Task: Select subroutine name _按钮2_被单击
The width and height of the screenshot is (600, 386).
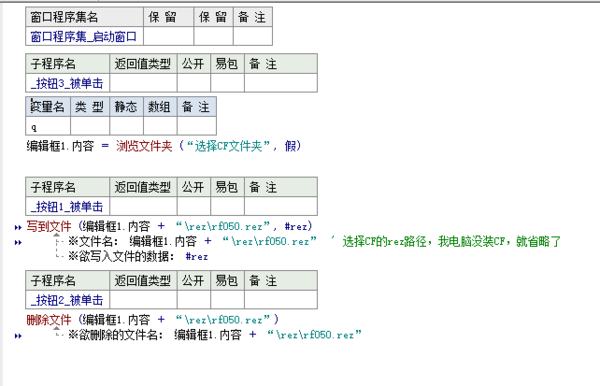Action: click(67, 300)
